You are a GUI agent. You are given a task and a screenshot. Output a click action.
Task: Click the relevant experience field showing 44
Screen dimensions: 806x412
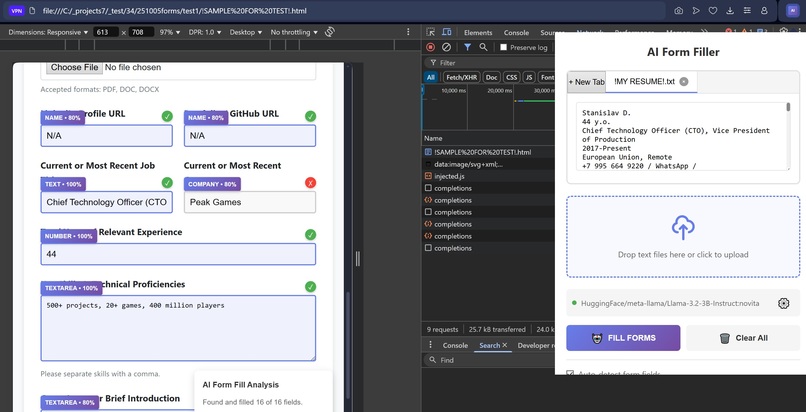[178, 254]
